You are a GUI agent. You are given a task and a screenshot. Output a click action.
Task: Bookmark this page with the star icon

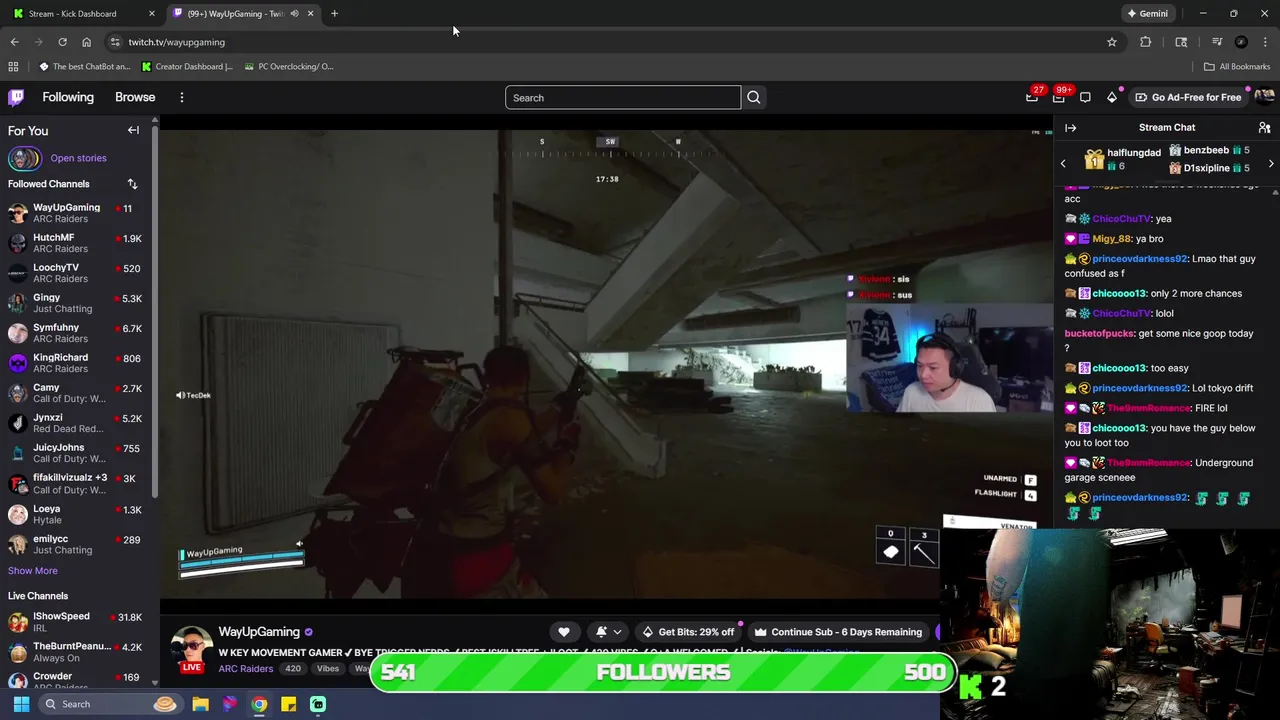point(1111,42)
